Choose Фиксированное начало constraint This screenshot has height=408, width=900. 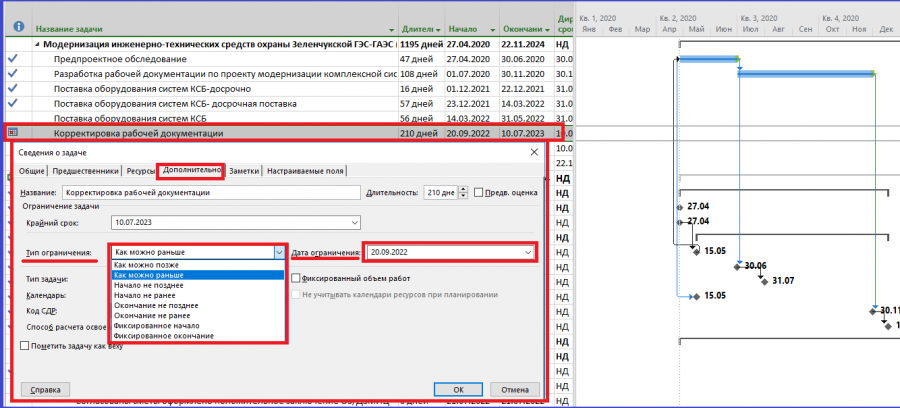[199, 325]
